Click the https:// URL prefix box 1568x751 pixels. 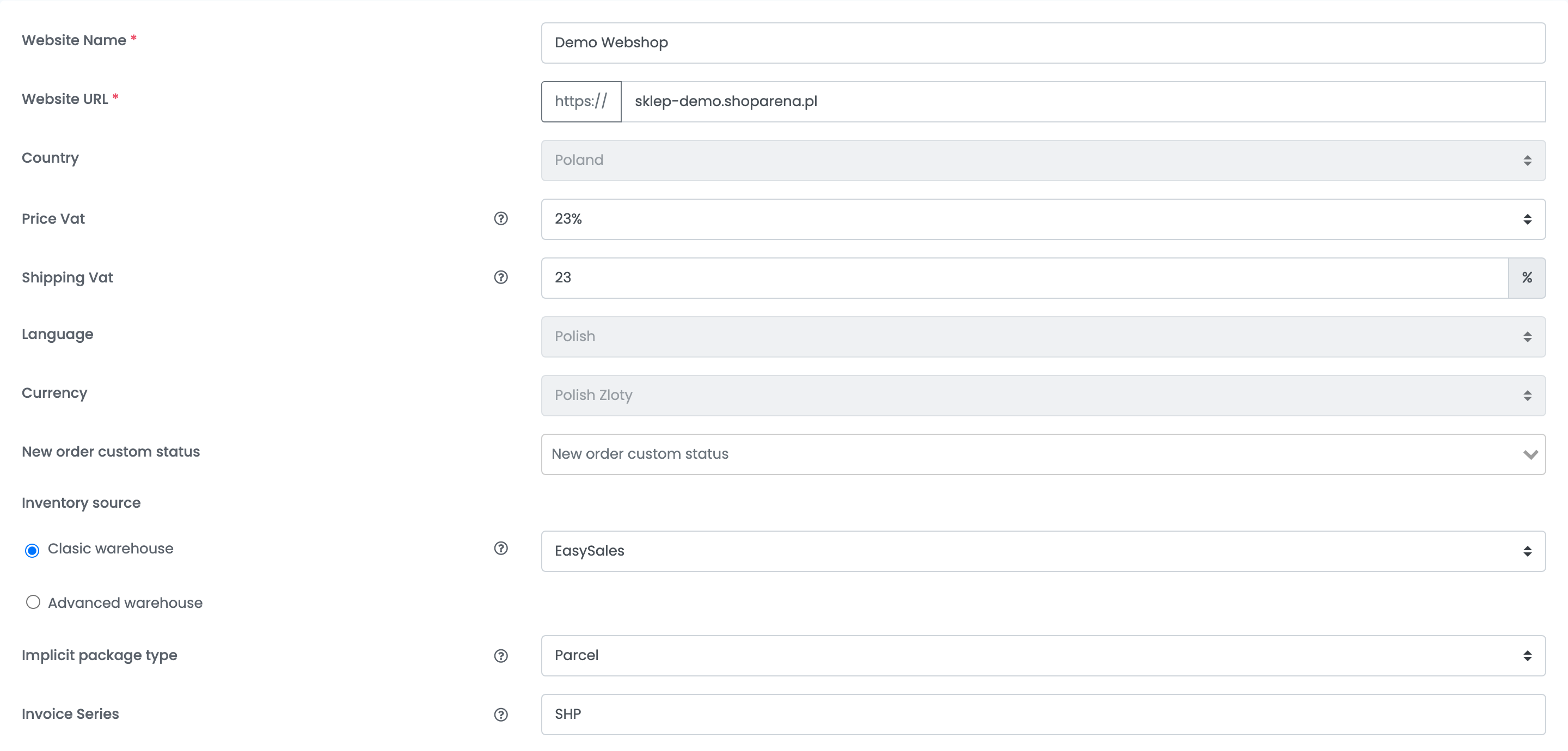(581, 102)
